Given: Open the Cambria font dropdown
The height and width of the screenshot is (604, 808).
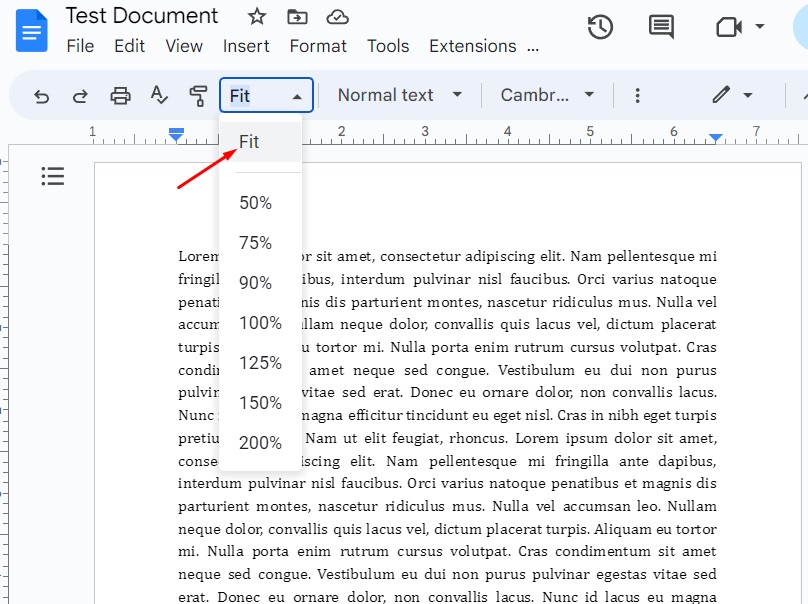Looking at the screenshot, I should point(547,95).
